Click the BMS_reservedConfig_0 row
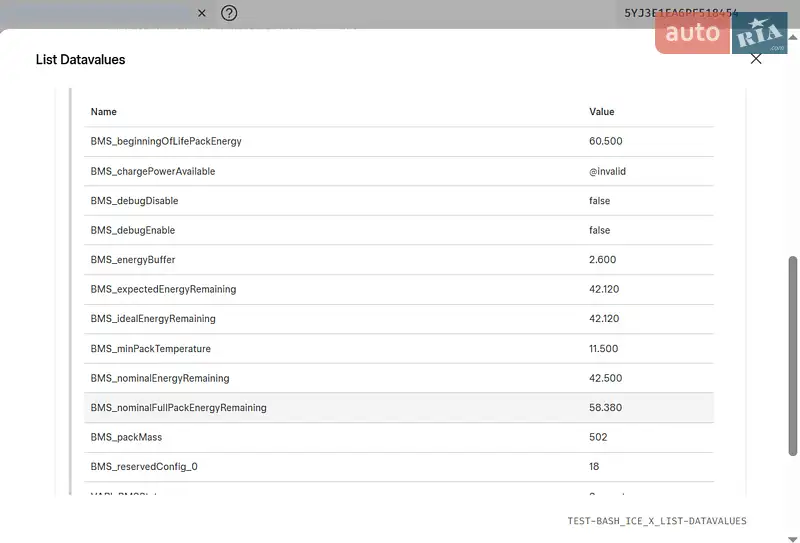This screenshot has height=543, width=800. (144, 467)
